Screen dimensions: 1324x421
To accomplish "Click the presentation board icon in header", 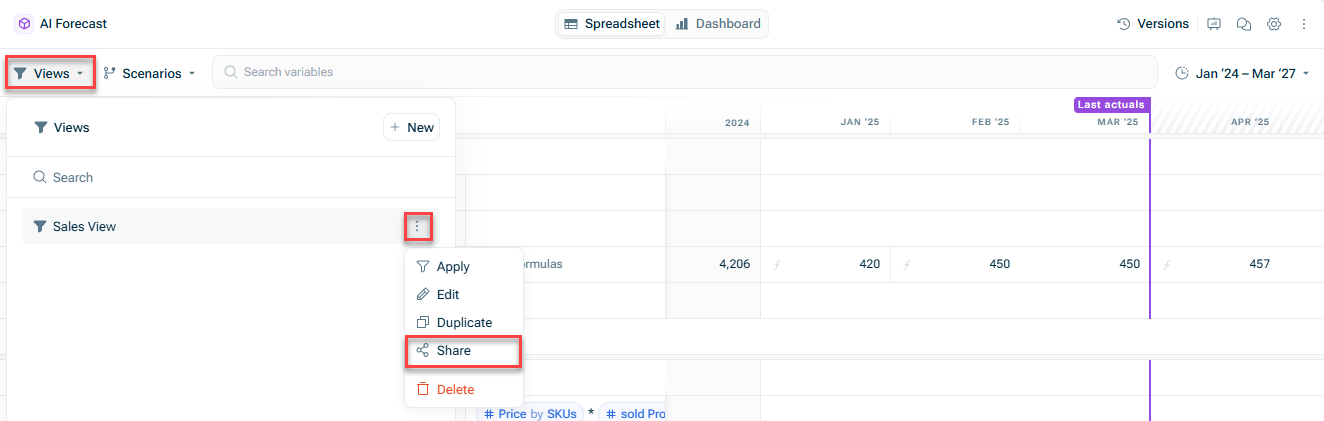I will 1214,24.
